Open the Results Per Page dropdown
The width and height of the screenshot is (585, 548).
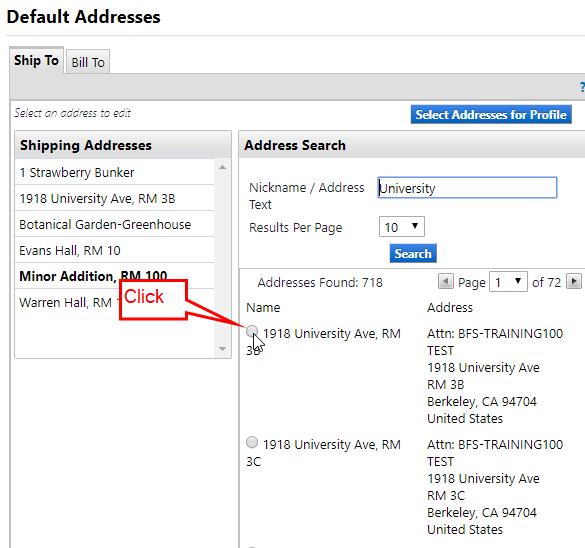click(x=402, y=227)
